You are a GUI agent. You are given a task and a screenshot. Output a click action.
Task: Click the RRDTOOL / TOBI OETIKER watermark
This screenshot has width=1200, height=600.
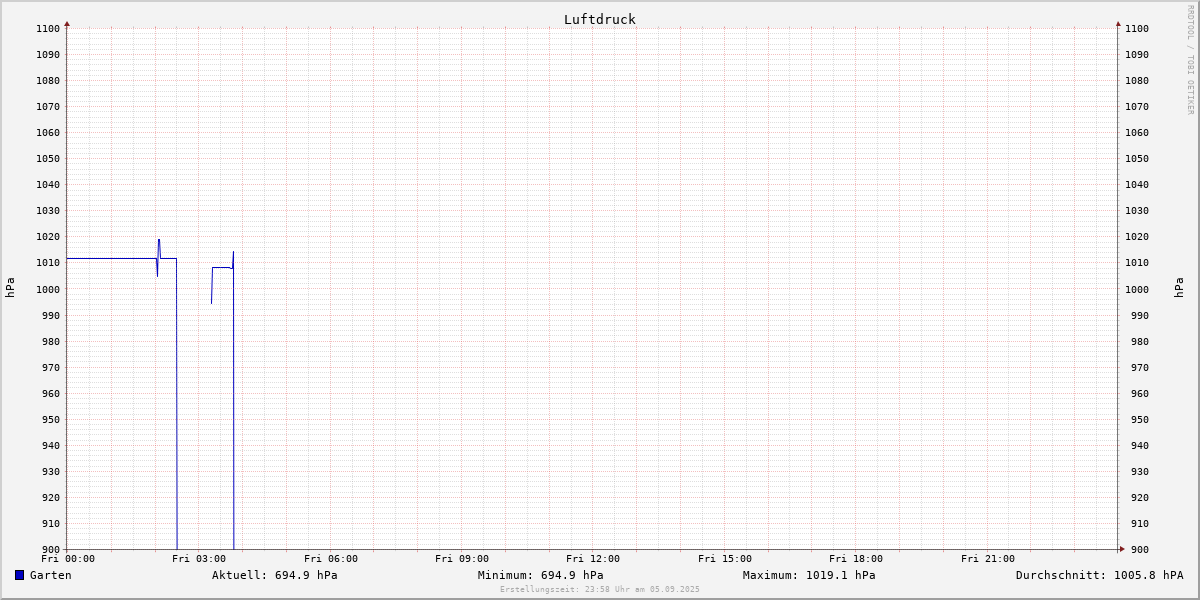click(1190, 60)
